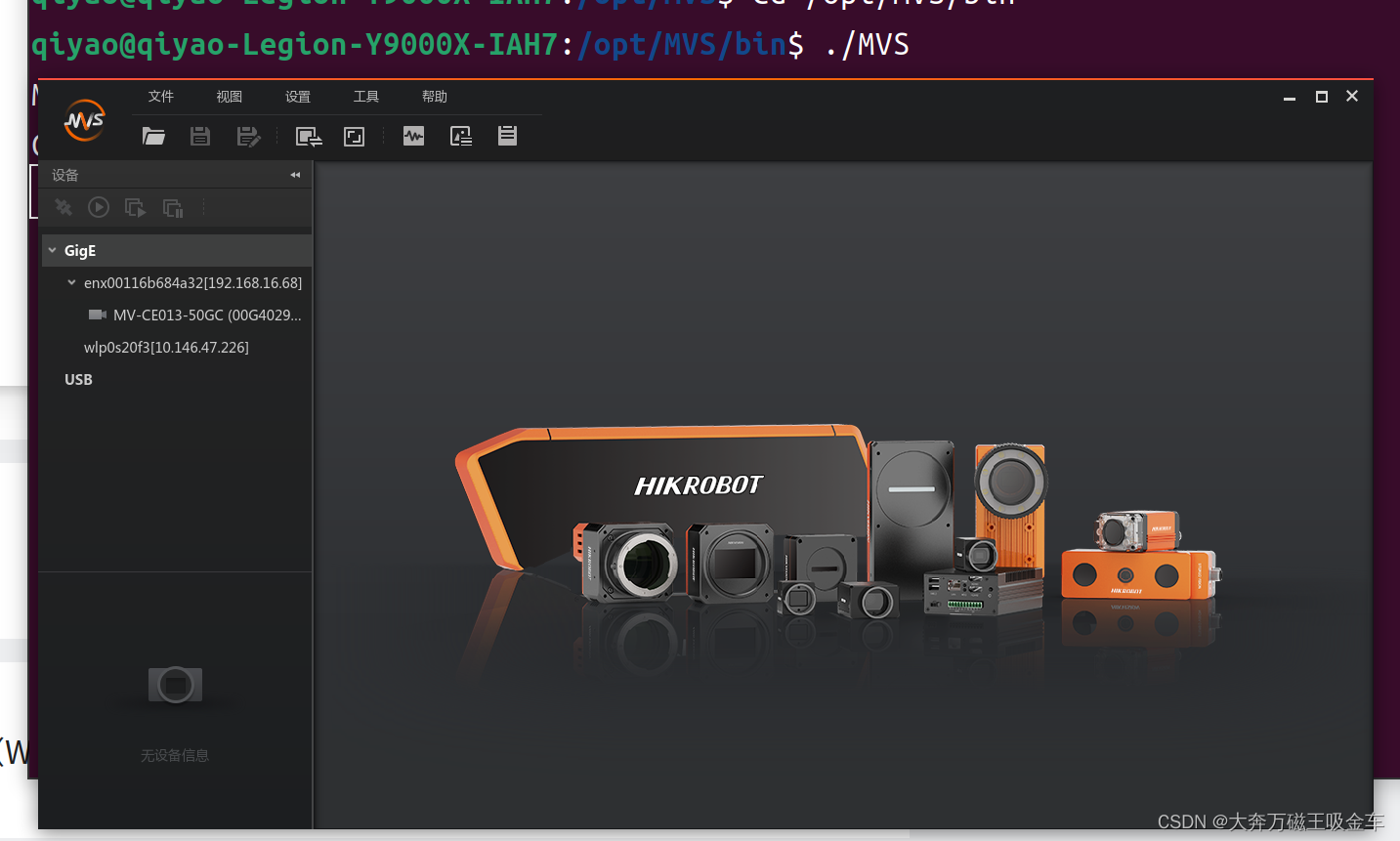Image resolution: width=1400 pixels, height=841 pixels.
Task: Open the 视图 (View) menu
Action: 230,97
